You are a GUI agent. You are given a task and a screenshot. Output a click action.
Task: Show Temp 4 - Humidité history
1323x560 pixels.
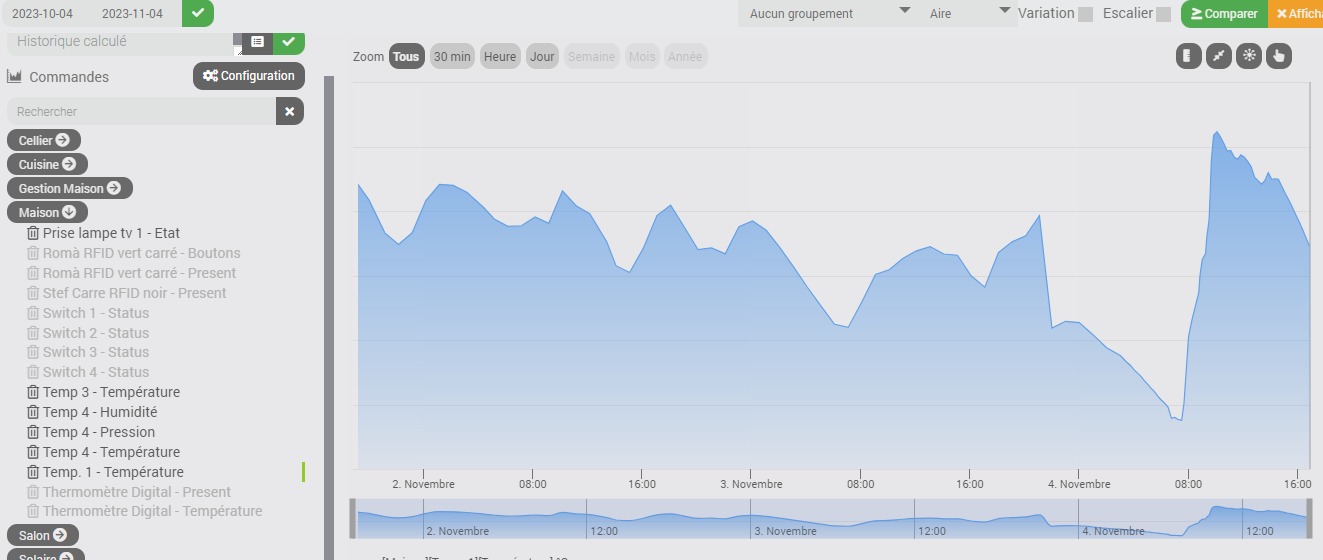(x=100, y=412)
